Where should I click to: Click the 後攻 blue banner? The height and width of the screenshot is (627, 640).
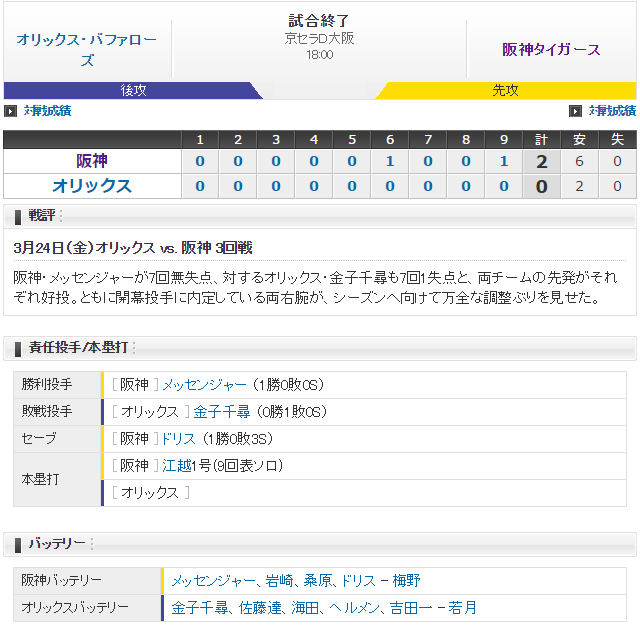pos(133,90)
